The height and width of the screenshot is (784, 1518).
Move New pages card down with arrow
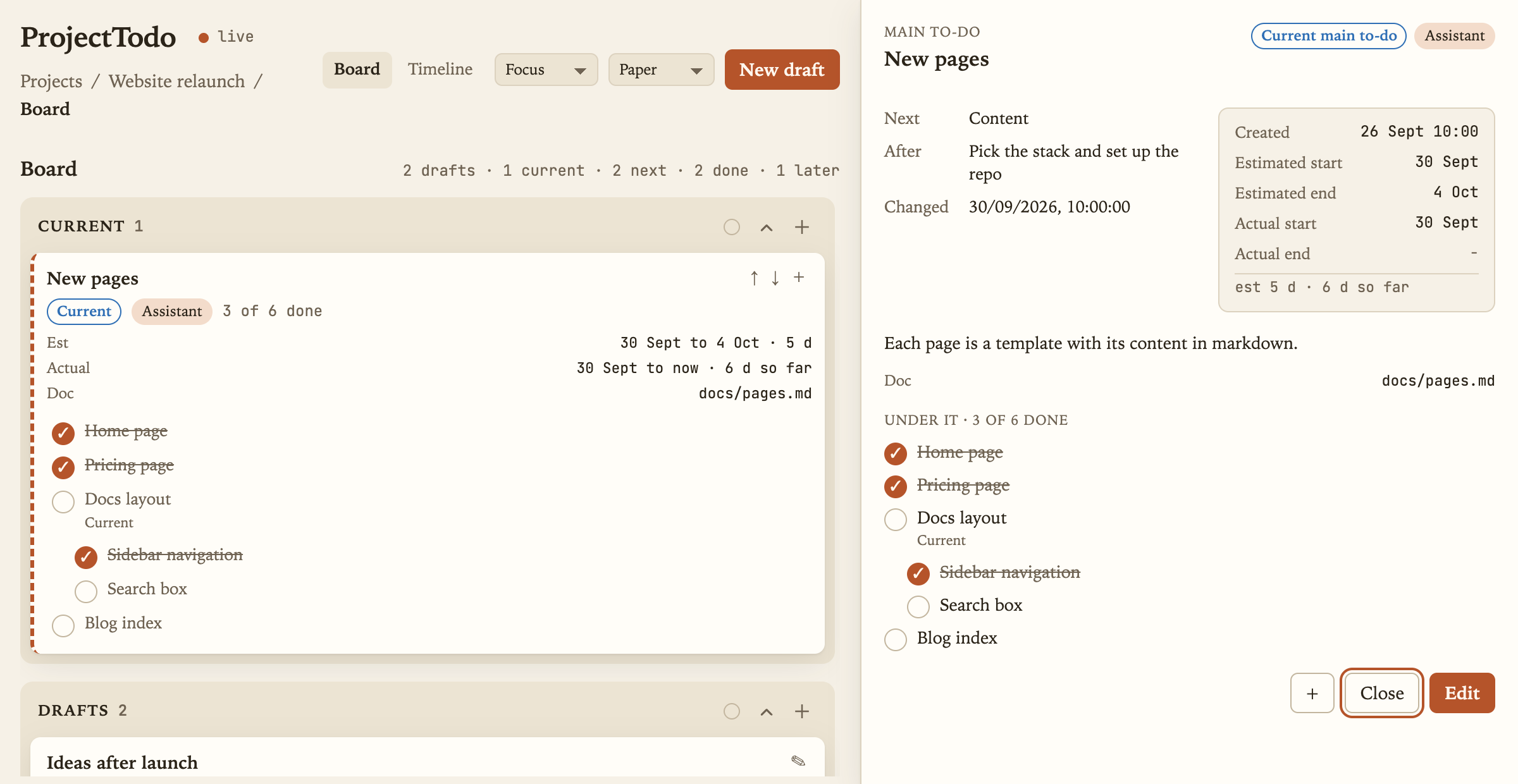pos(775,278)
